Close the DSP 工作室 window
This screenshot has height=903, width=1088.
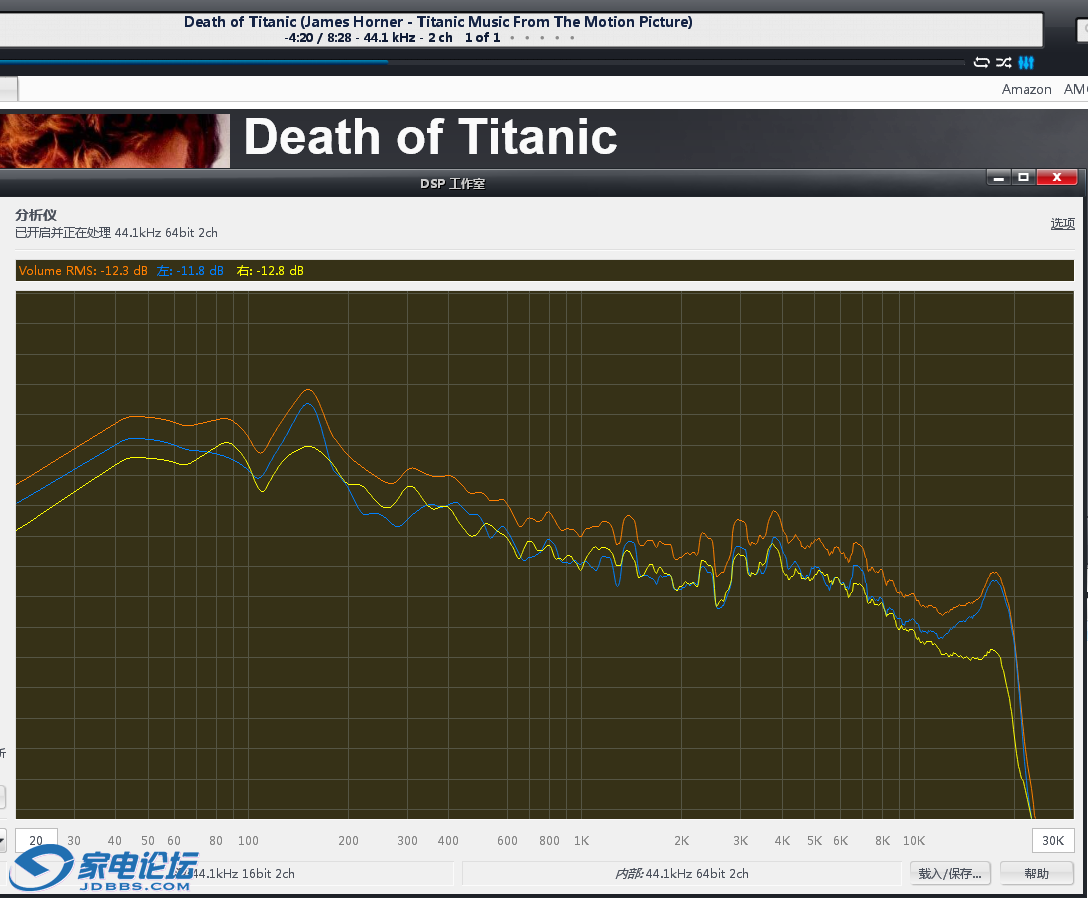[1056, 177]
